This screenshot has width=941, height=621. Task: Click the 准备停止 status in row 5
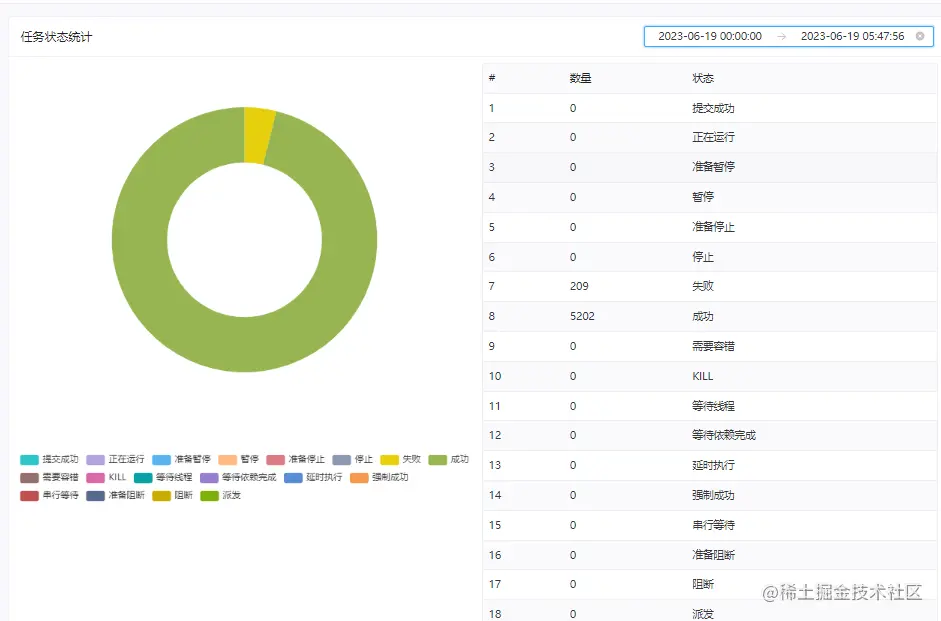(x=713, y=227)
